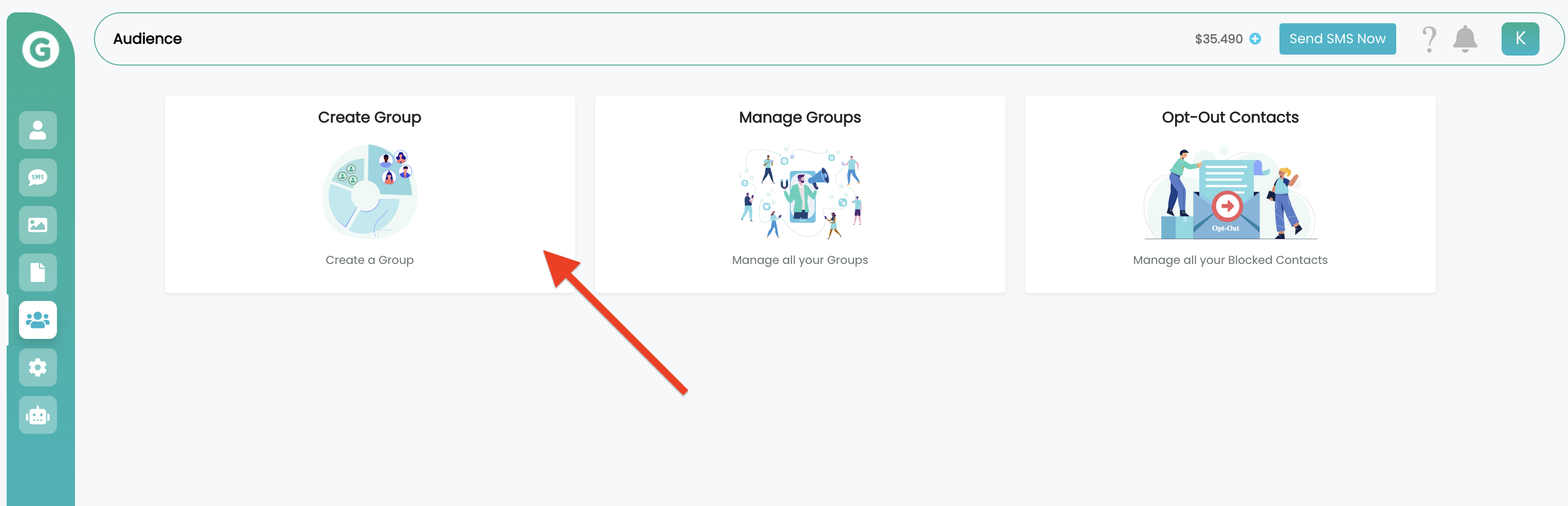This screenshot has height=506, width=1568.
Task: Open the profile/user sidebar icon
Action: coord(38,130)
